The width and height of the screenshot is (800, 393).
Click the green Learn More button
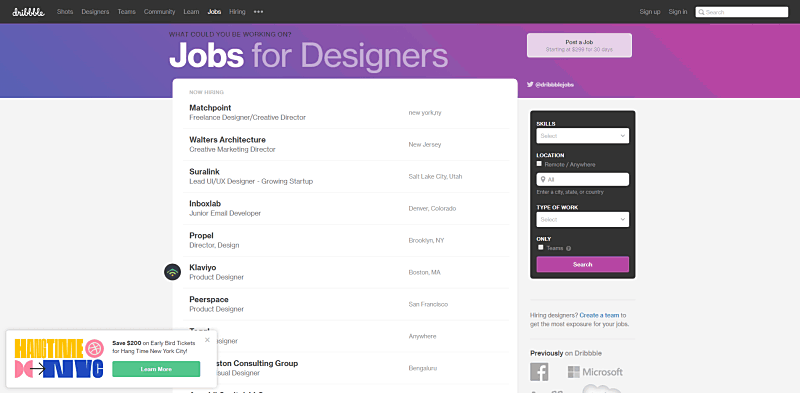coord(156,369)
